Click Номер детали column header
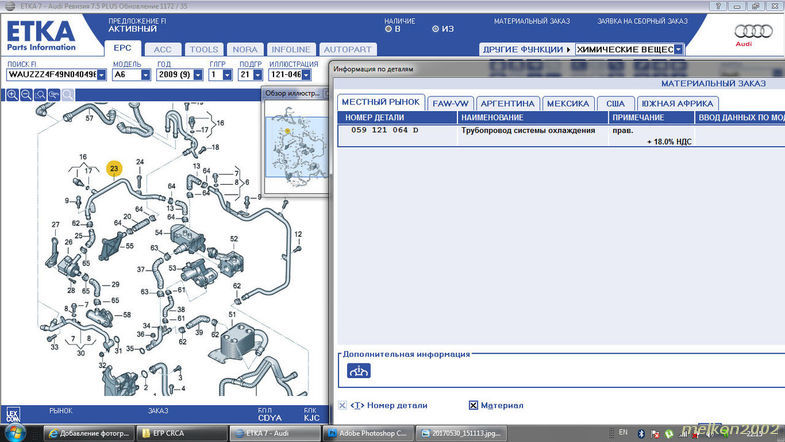This screenshot has width=785, height=442. point(398,117)
